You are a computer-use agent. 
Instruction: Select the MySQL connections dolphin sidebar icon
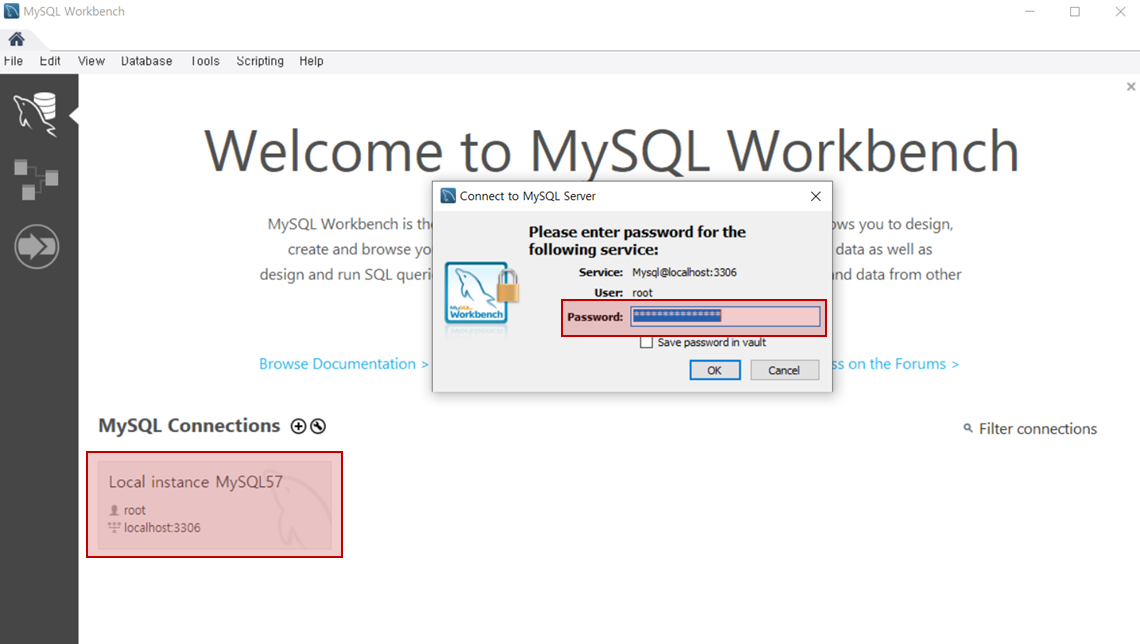click(36, 113)
